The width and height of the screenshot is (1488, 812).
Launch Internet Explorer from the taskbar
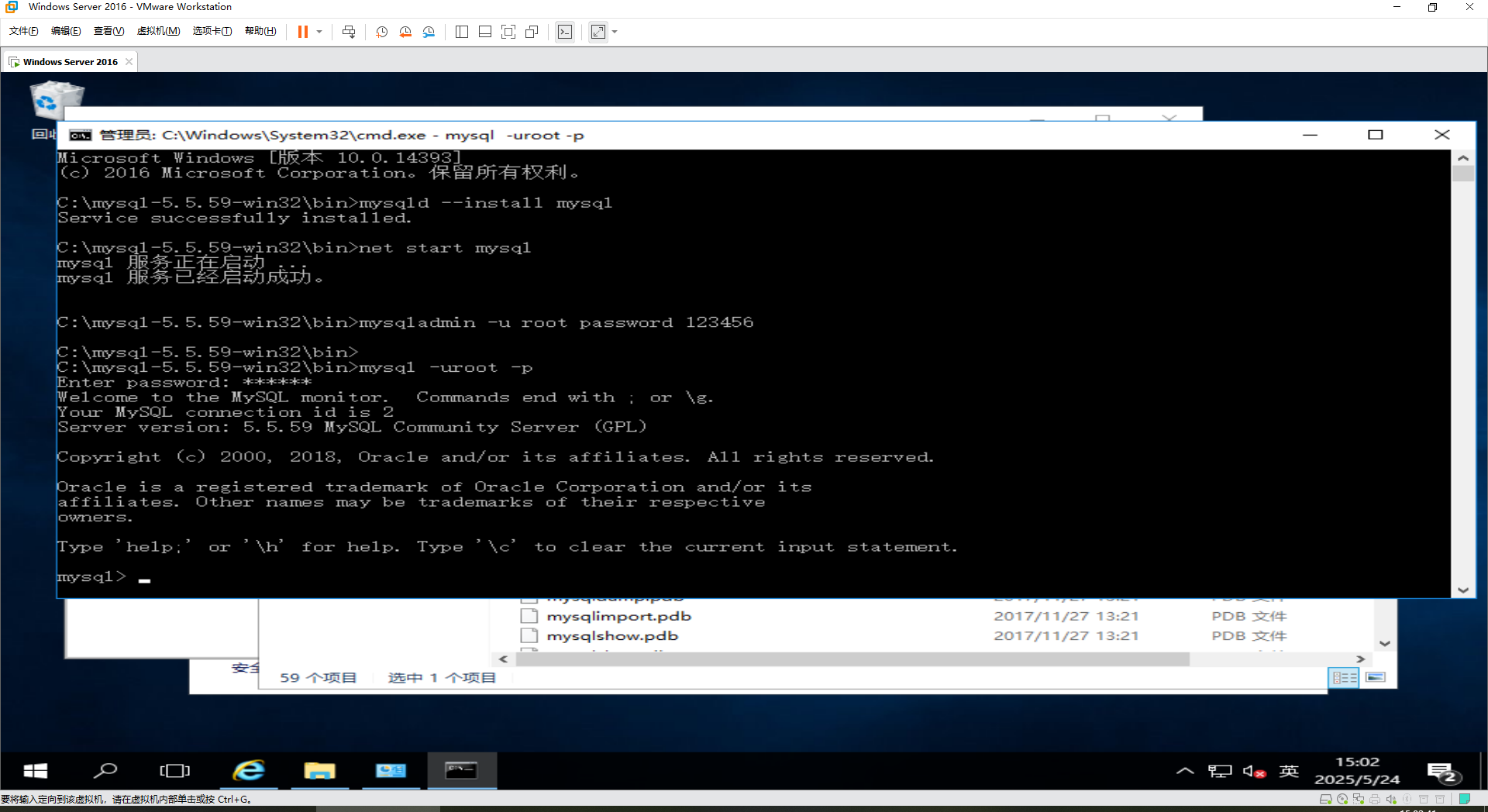249,771
